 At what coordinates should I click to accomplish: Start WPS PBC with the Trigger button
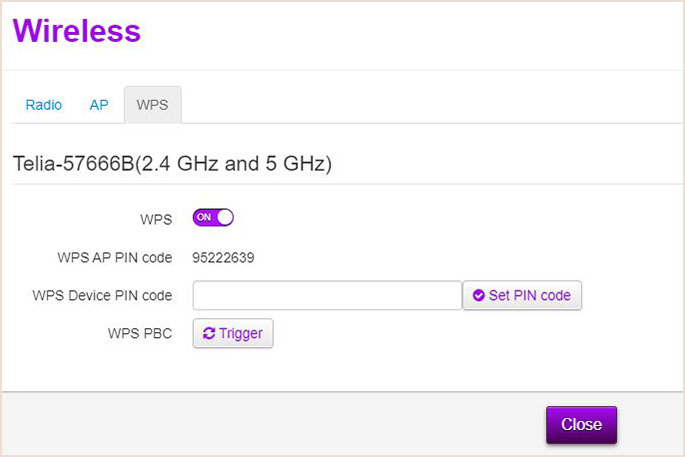pyautogui.click(x=233, y=333)
